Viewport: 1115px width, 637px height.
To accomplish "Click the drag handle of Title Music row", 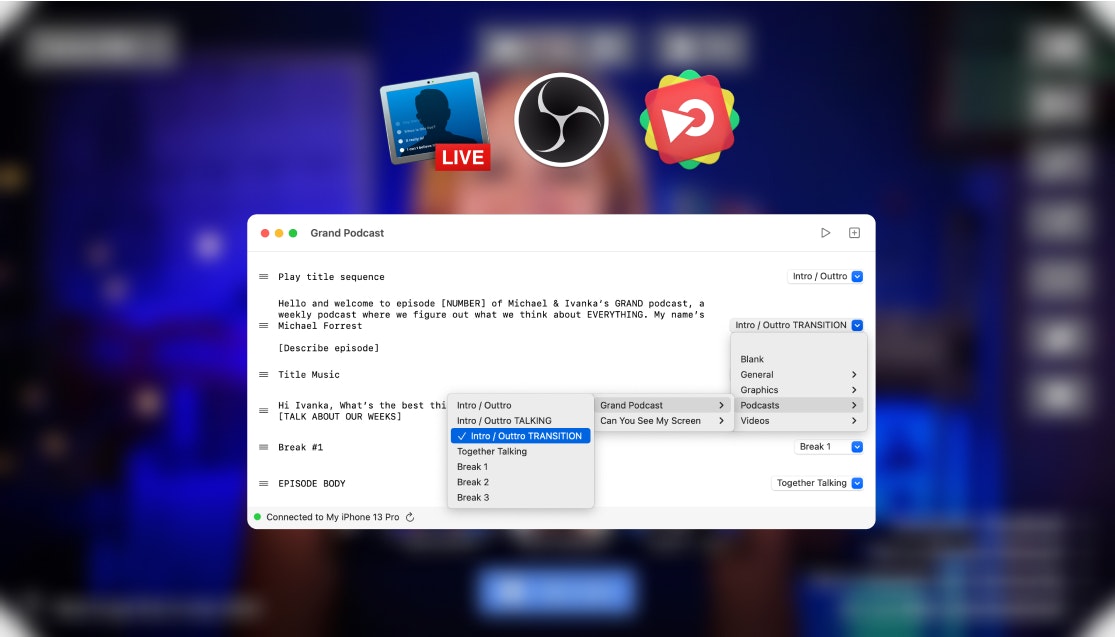I will click(263, 375).
